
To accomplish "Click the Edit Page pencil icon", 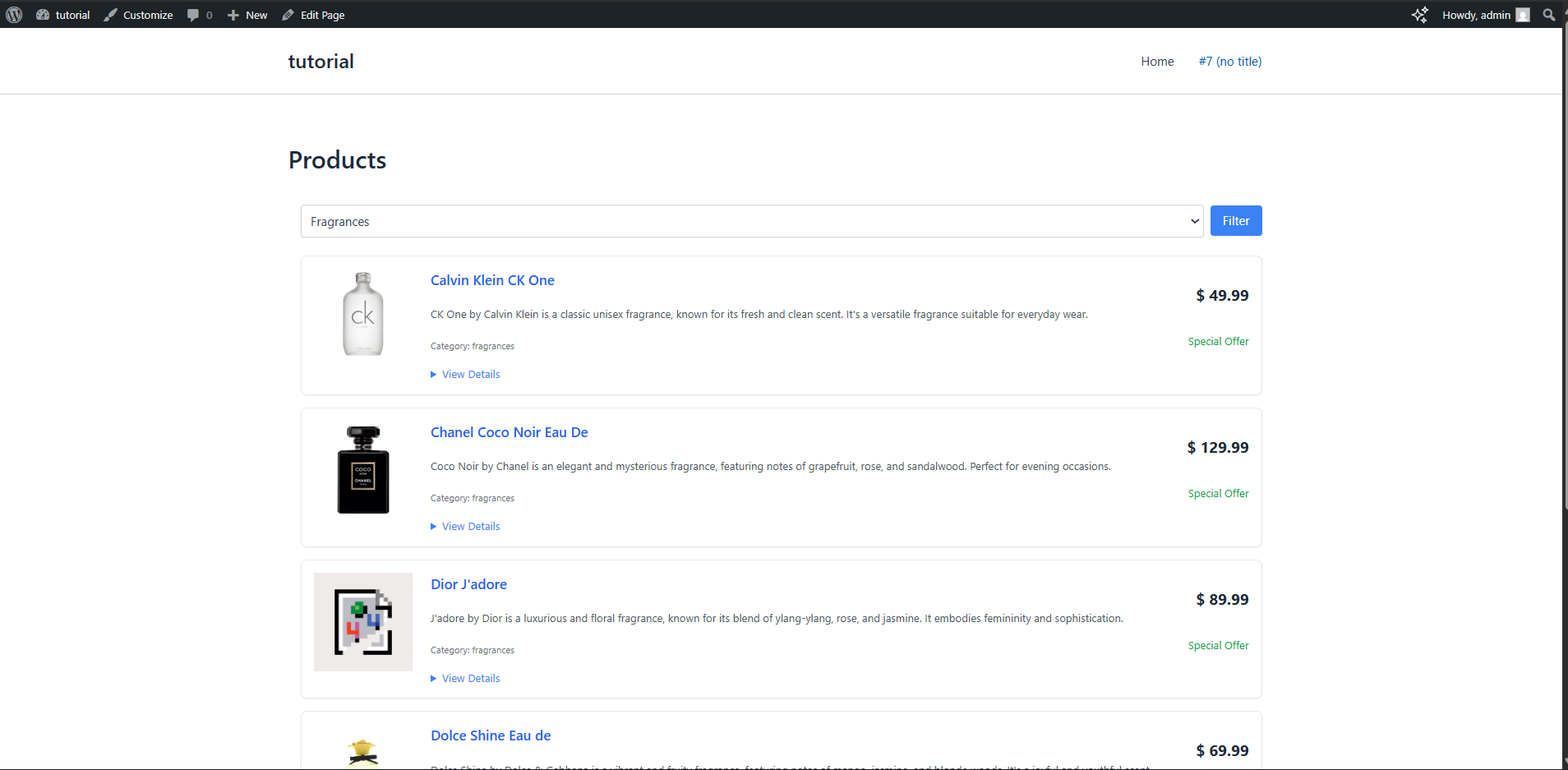I will pos(288,15).
